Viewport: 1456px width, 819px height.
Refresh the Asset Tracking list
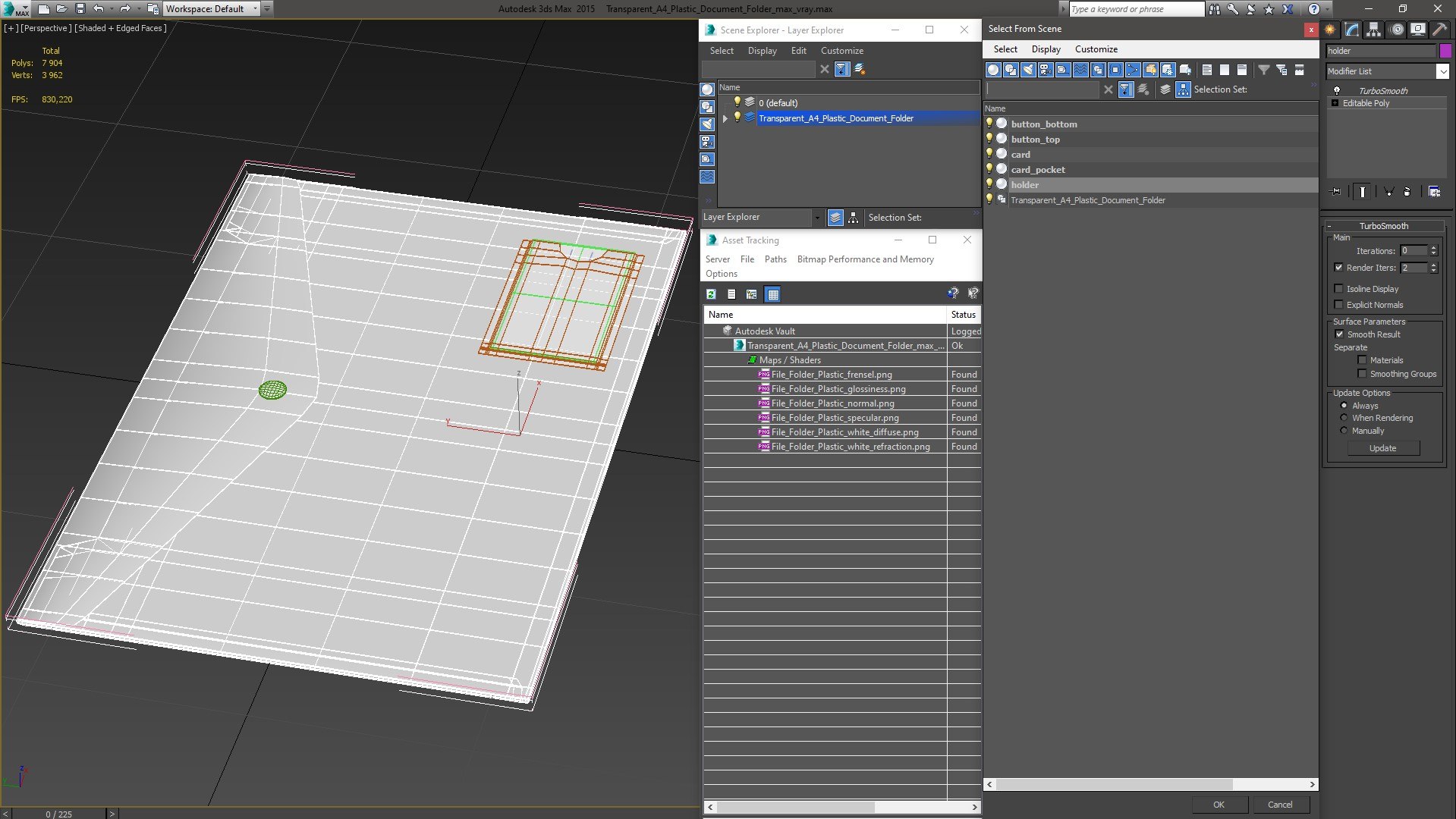pyautogui.click(x=711, y=294)
